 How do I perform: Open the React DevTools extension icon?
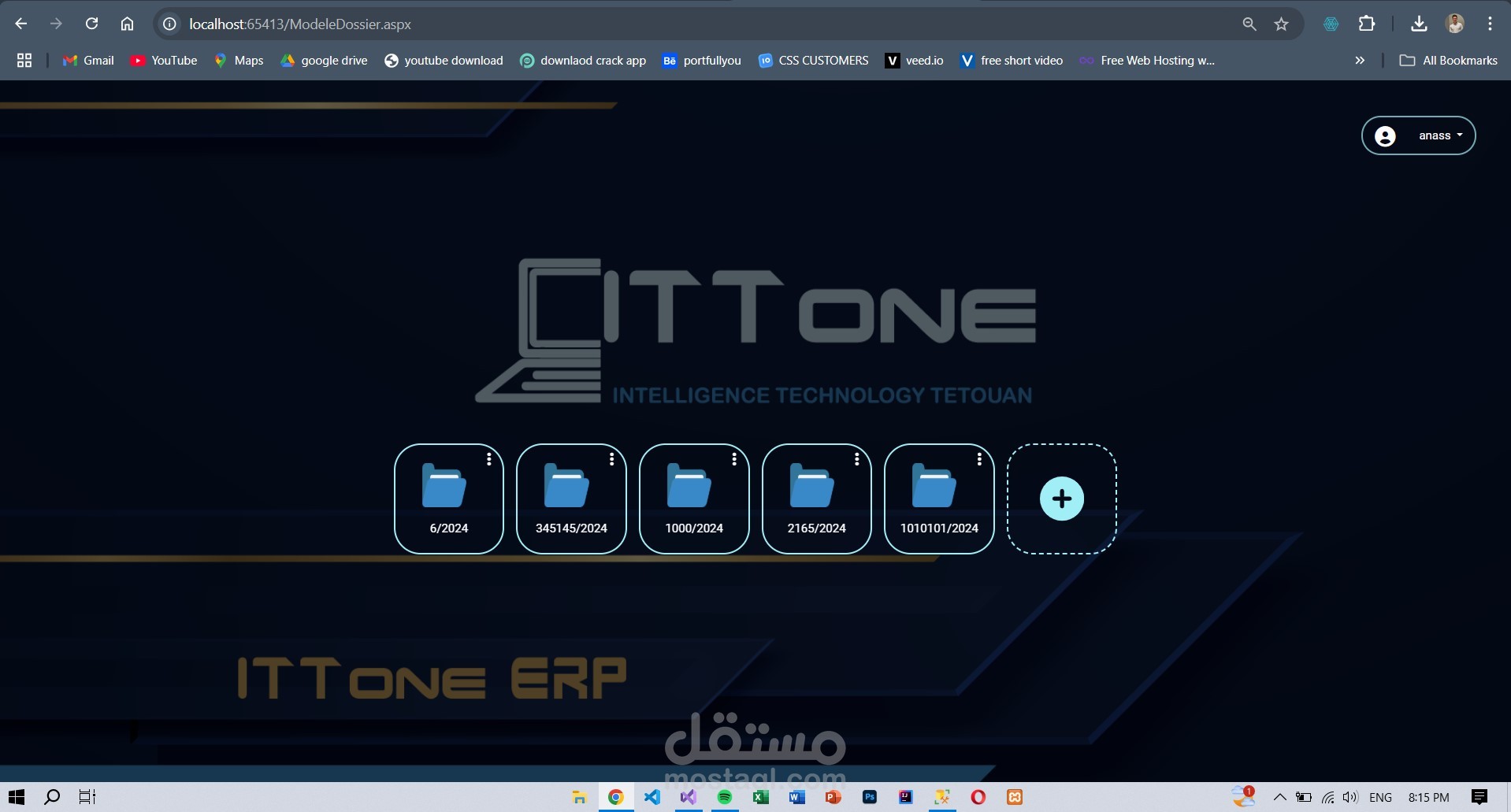pyautogui.click(x=1331, y=24)
